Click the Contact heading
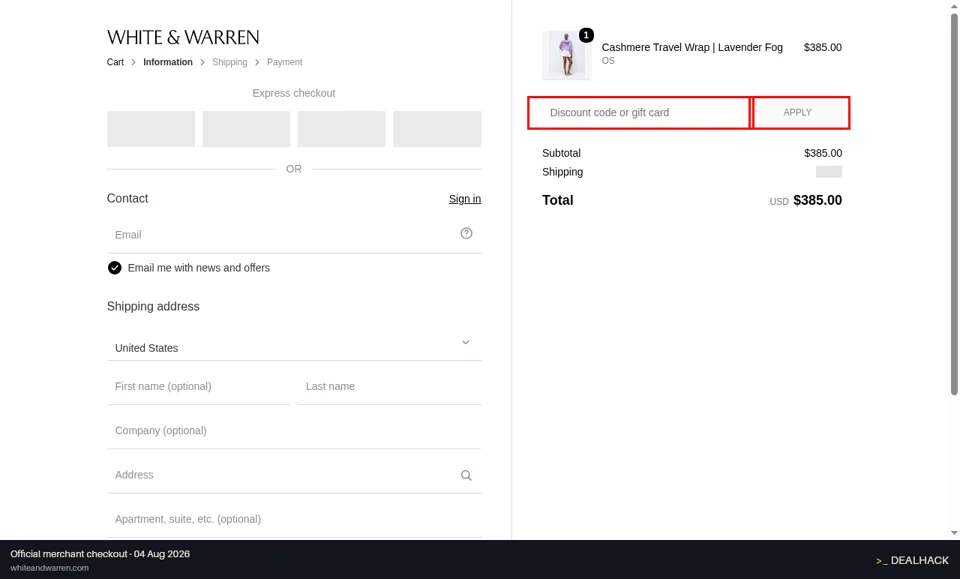This screenshot has width=960, height=579. point(127,198)
